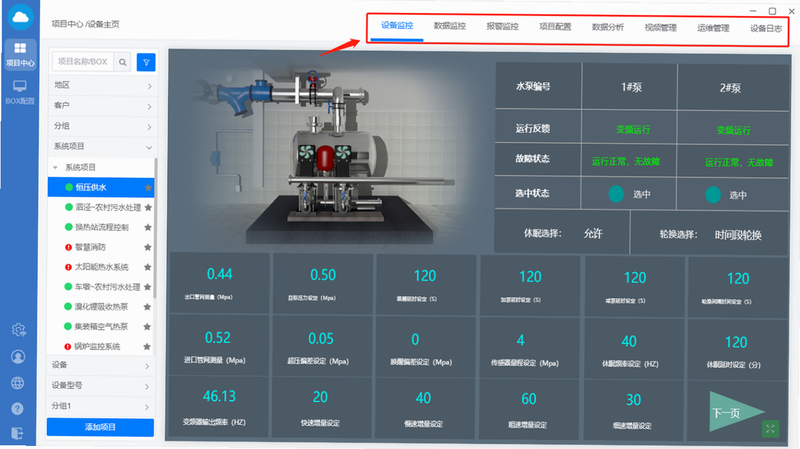Open the help question mark icon
This screenshot has width=800, height=449.
17,409
